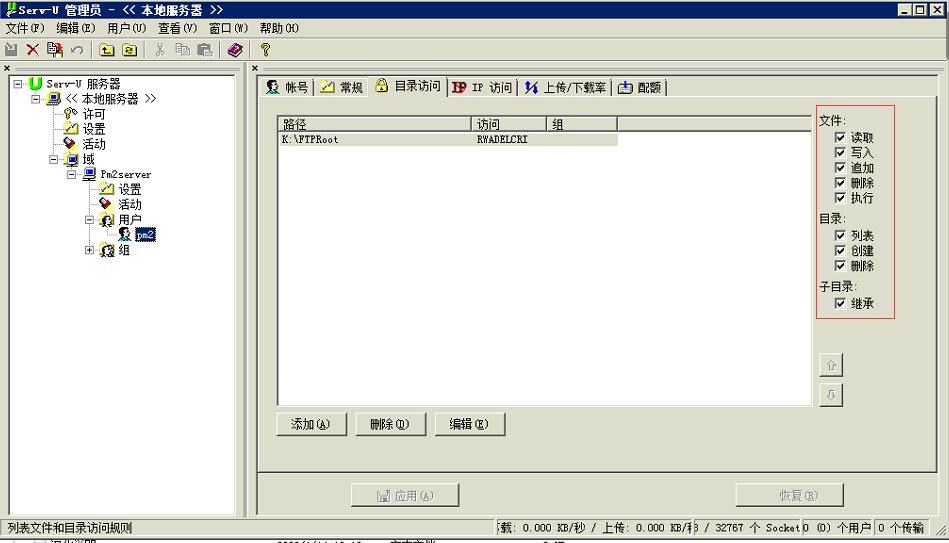
Task: Select the pm2 user in the tree
Action: click(x=145, y=234)
